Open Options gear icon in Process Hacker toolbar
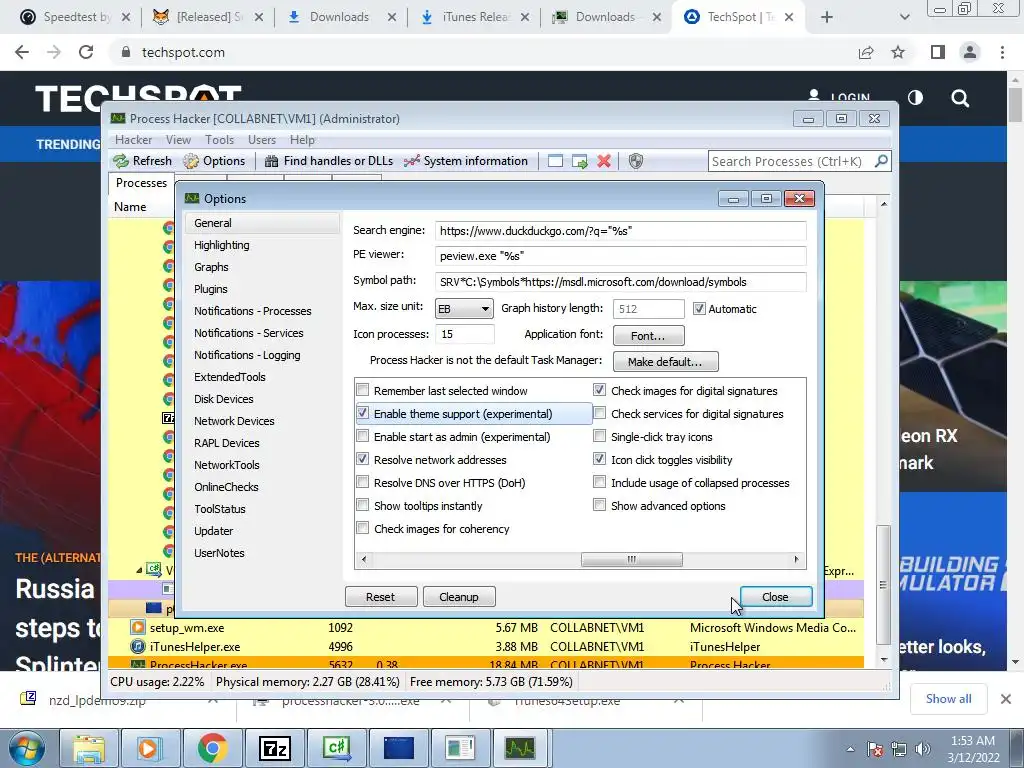The width and height of the screenshot is (1024, 768). (x=191, y=161)
